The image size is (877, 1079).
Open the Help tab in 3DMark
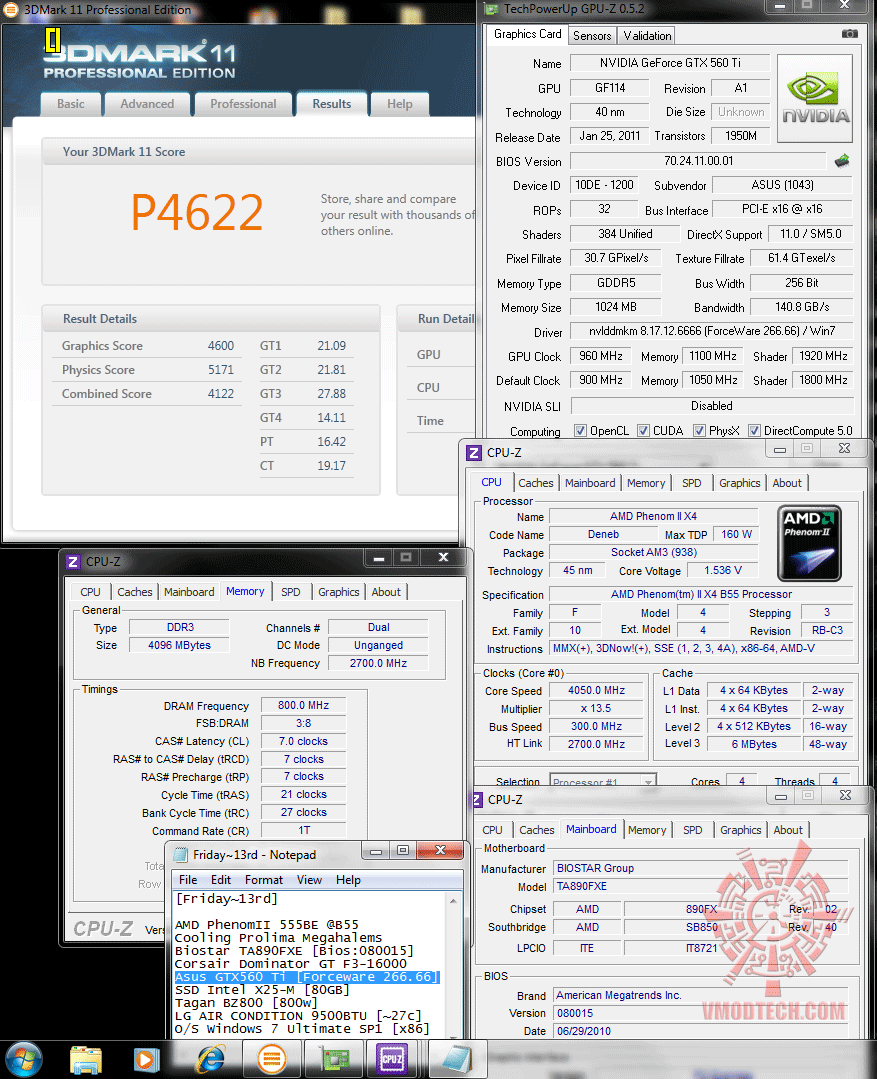pyautogui.click(x=399, y=104)
